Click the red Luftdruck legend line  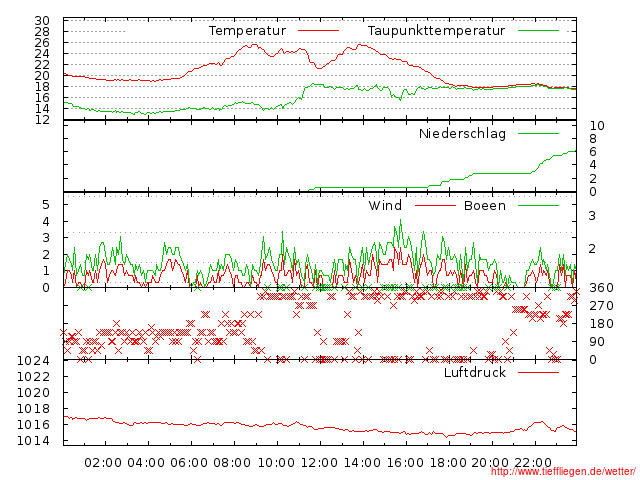tap(538, 372)
